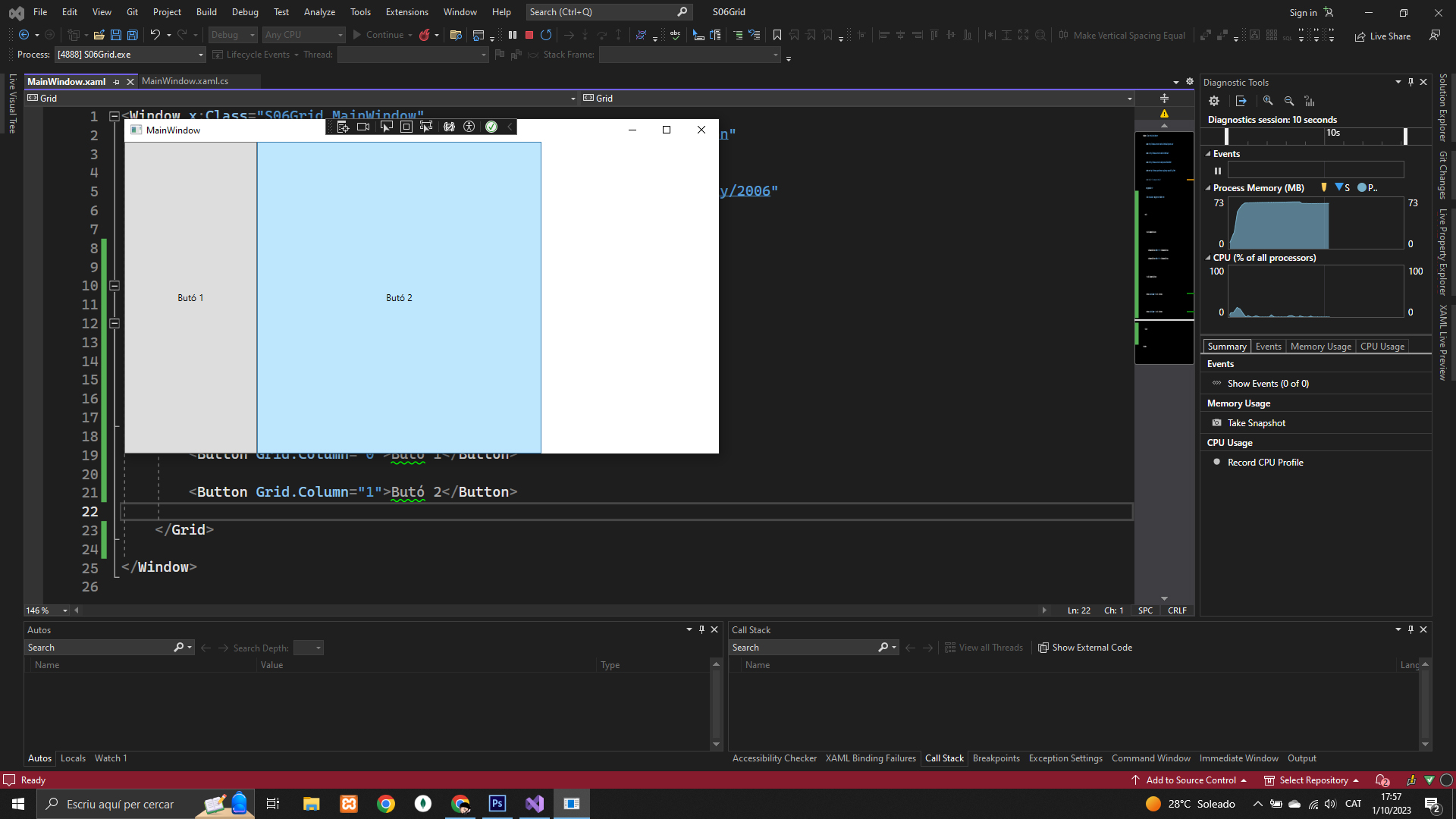
Task: Click Show External Code button
Action: [x=1085, y=648]
